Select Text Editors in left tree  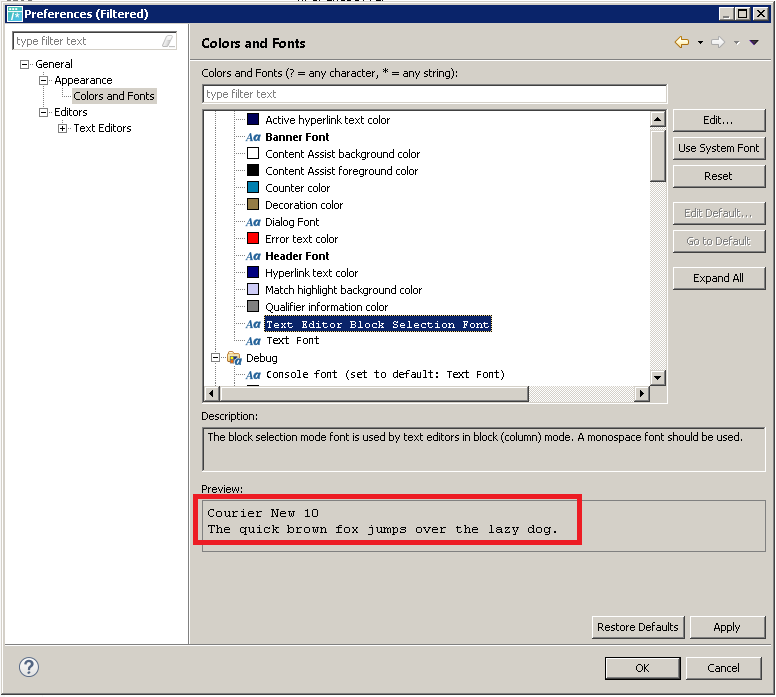[x=102, y=128]
